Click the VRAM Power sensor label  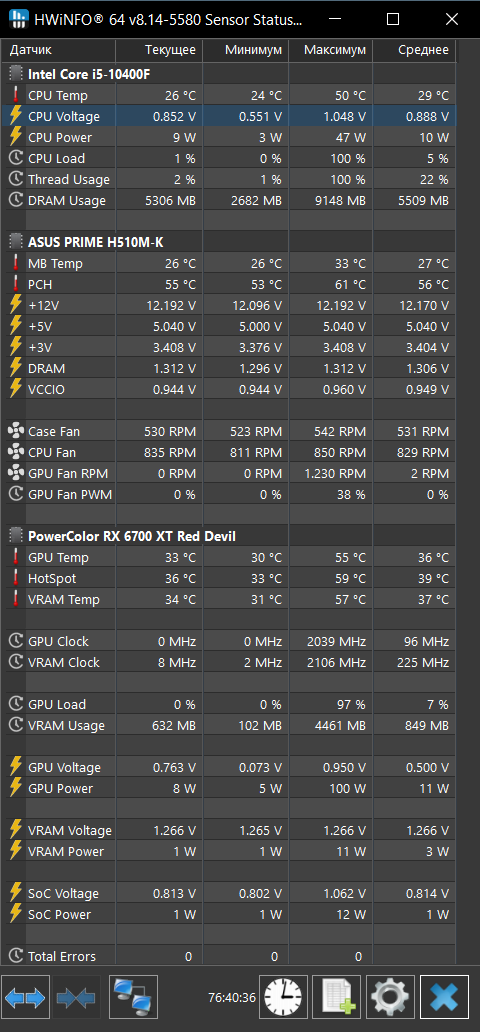point(66,852)
